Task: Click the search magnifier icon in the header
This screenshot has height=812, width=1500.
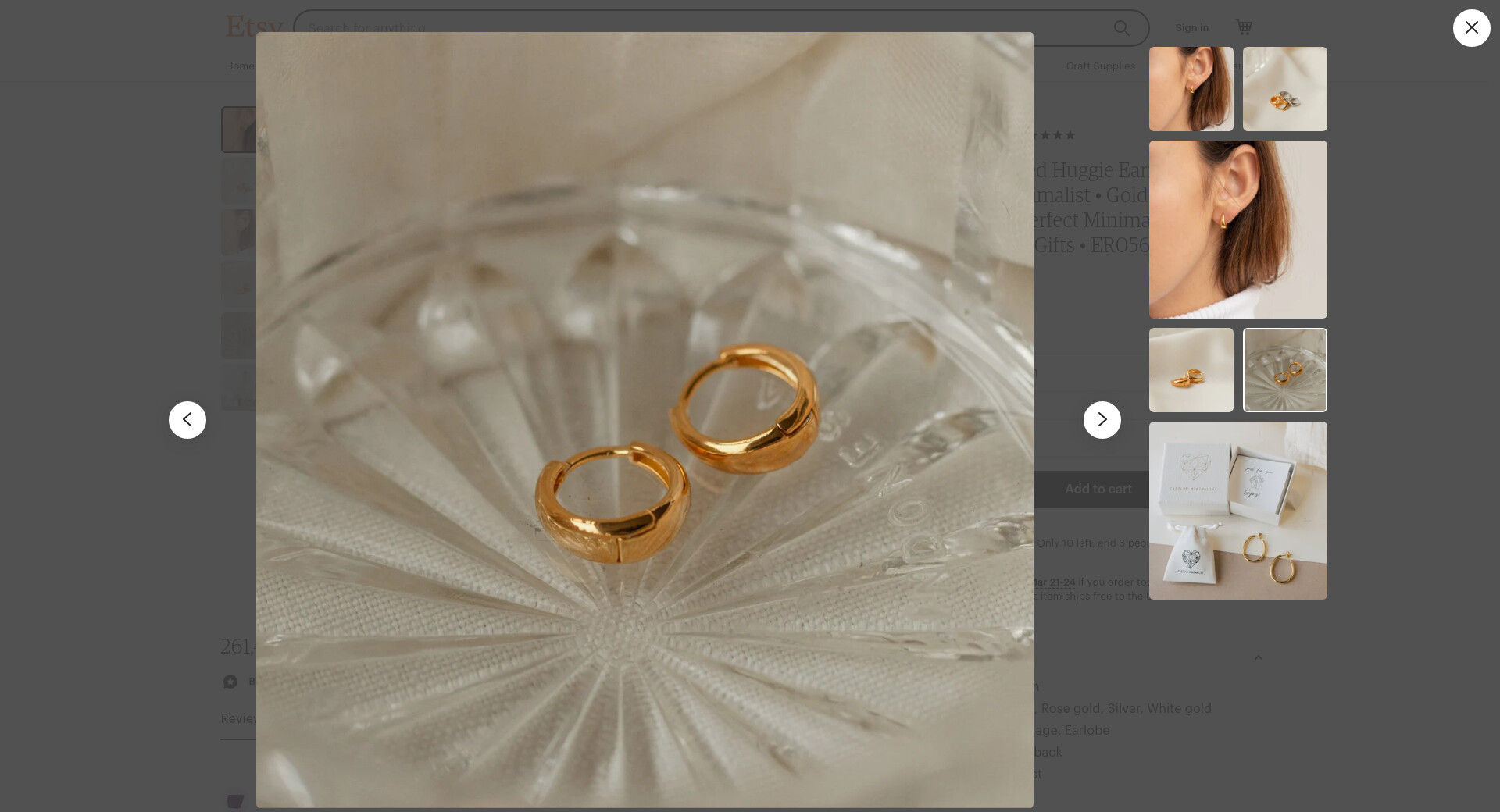Action: point(1122,28)
